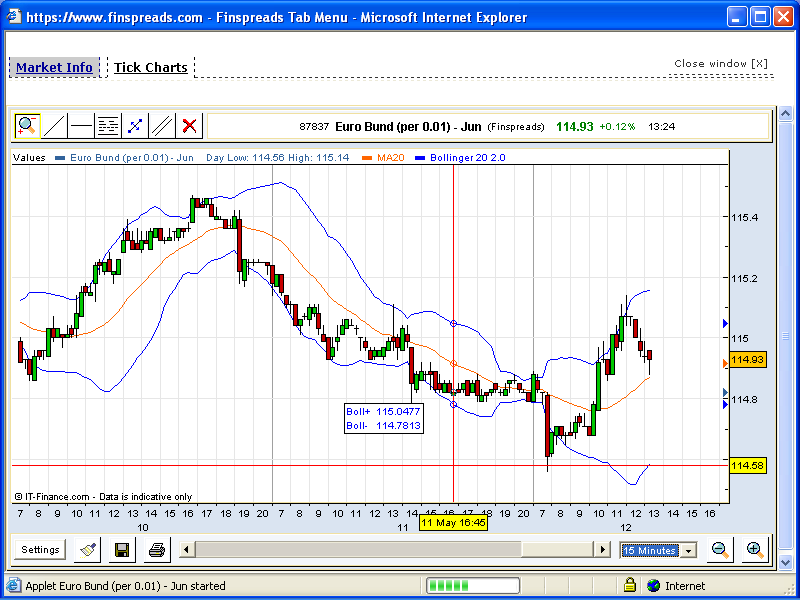Click the red X delete drawings icon

click(189, 126)
